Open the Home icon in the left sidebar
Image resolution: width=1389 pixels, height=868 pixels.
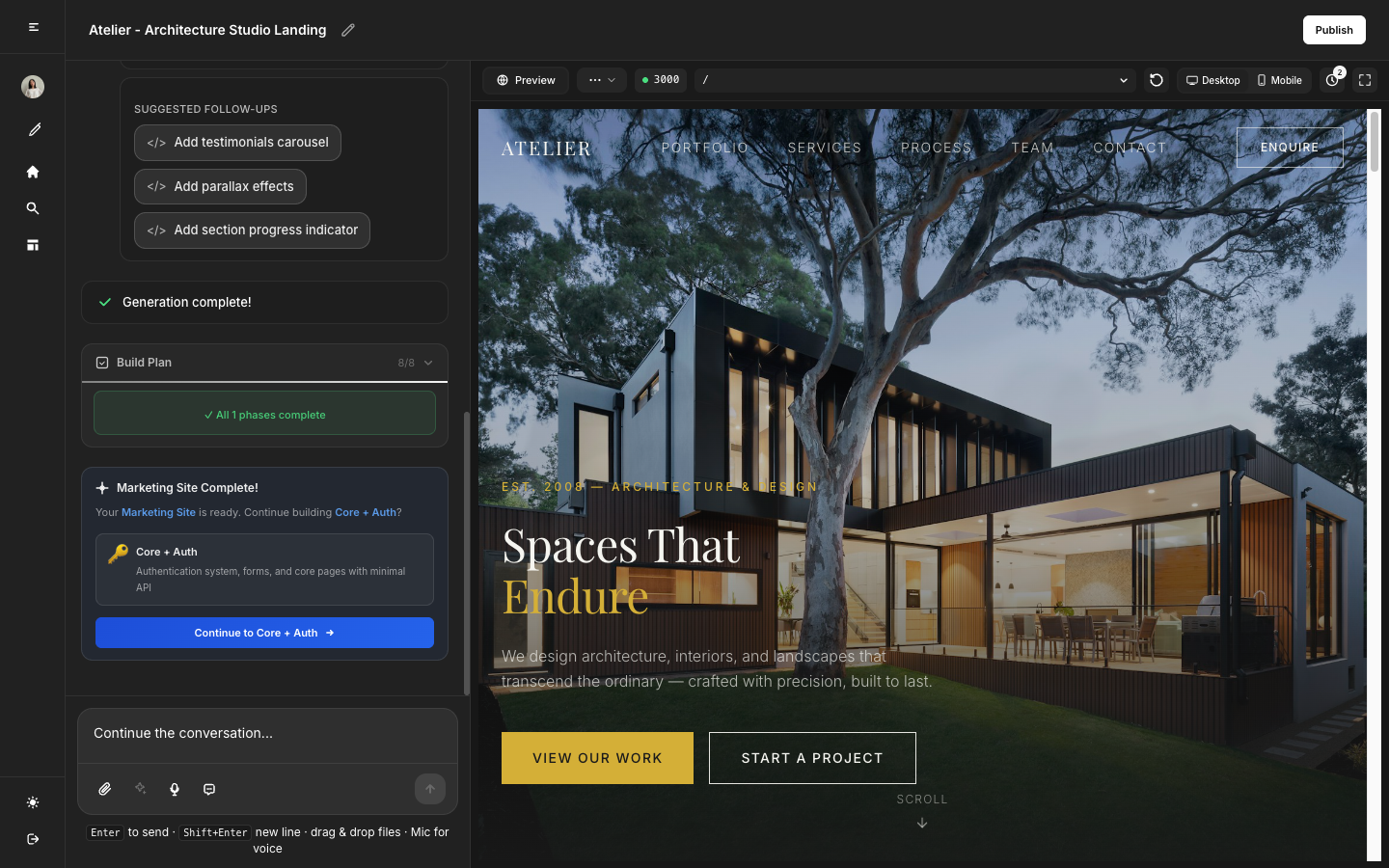[33, 171]
